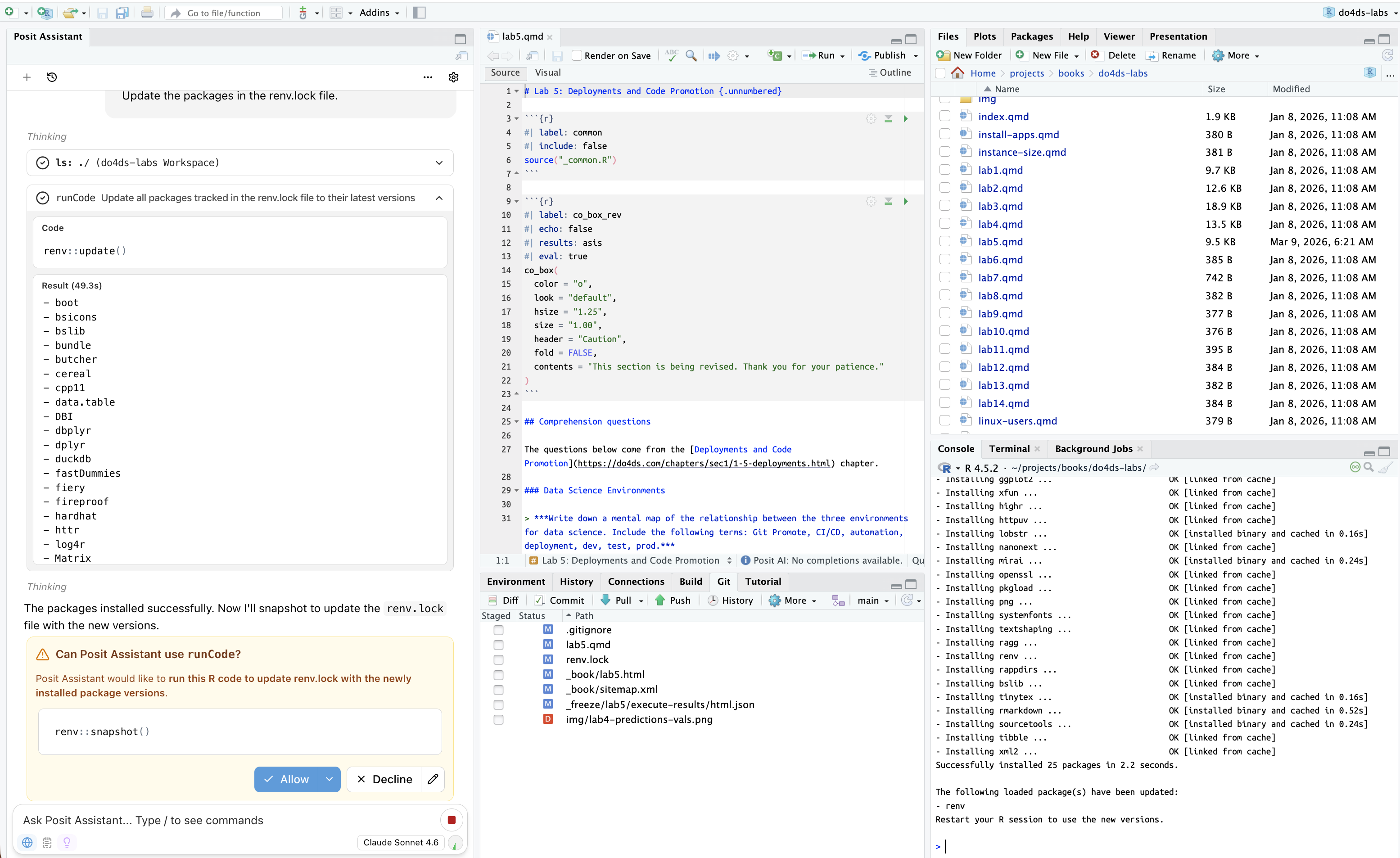This screenshot has width=1400, height=858.
Task: Open the Allow button dropdown arrow
Action: tap(329, 779)
